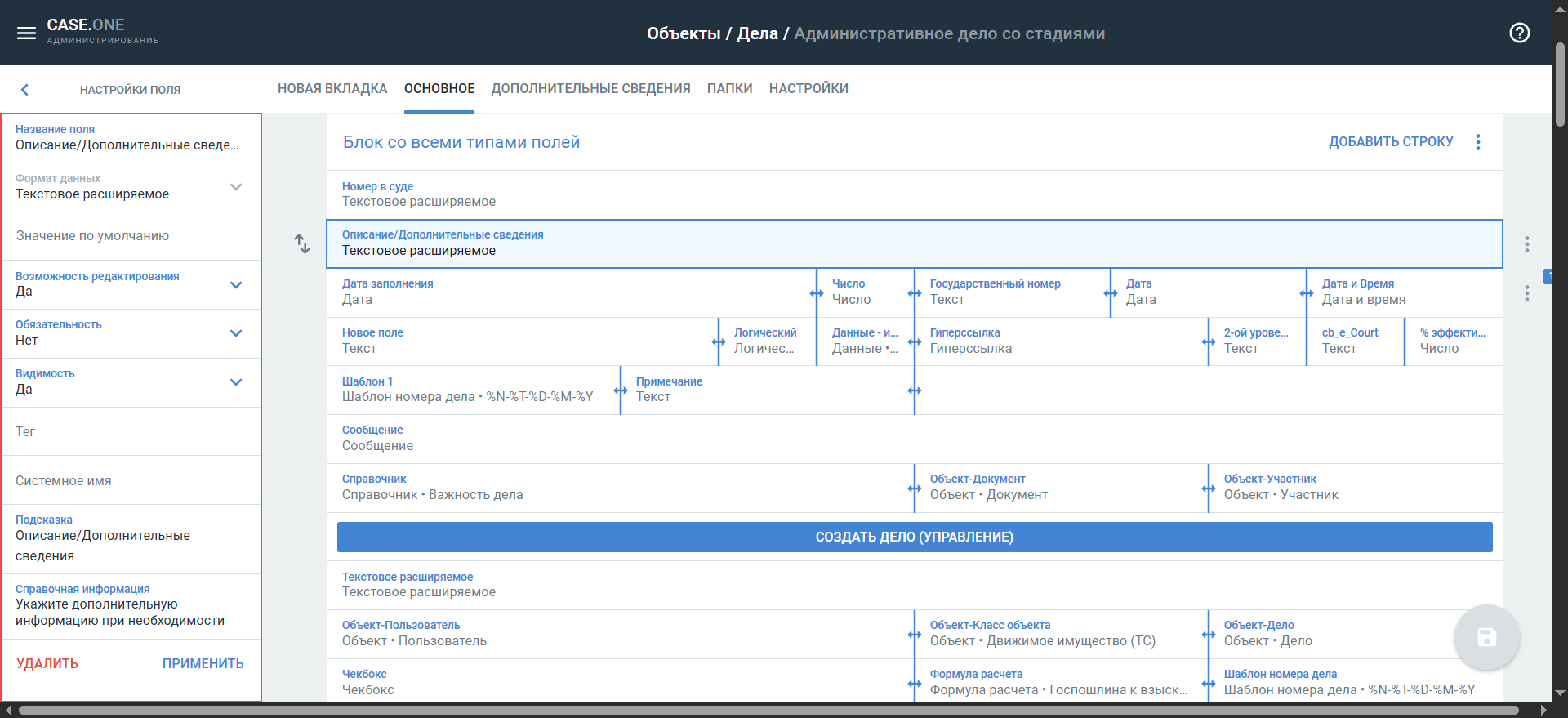Click the УДАЛИТЬ button
Viewport: 1568px width, 718px height.
(47, 663)
